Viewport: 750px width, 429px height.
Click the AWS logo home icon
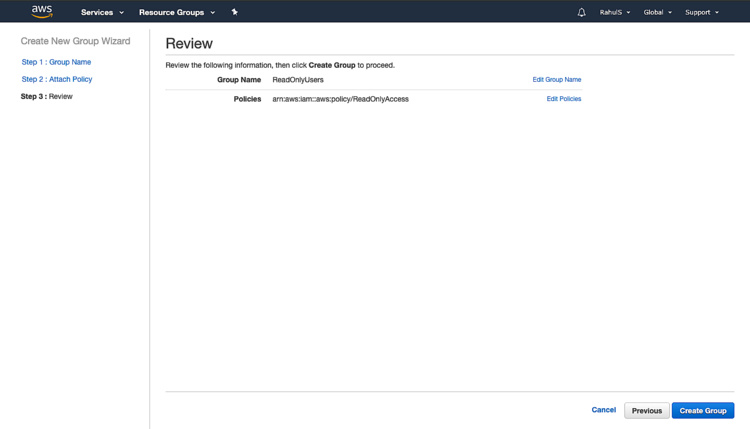42,12
